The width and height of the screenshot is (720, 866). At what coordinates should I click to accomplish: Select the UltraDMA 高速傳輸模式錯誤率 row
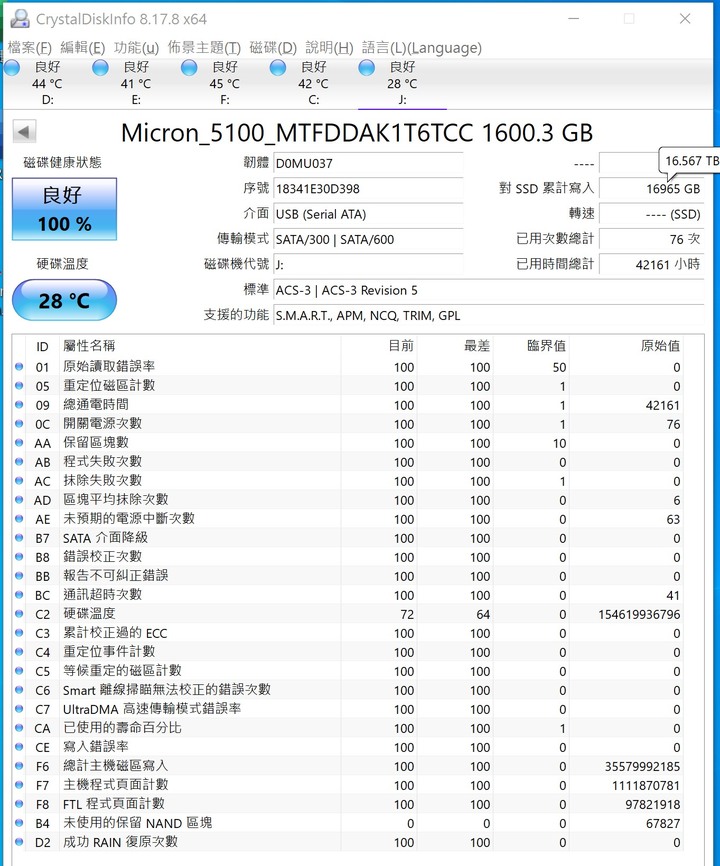pyautogui.click(x=350, y=709)
